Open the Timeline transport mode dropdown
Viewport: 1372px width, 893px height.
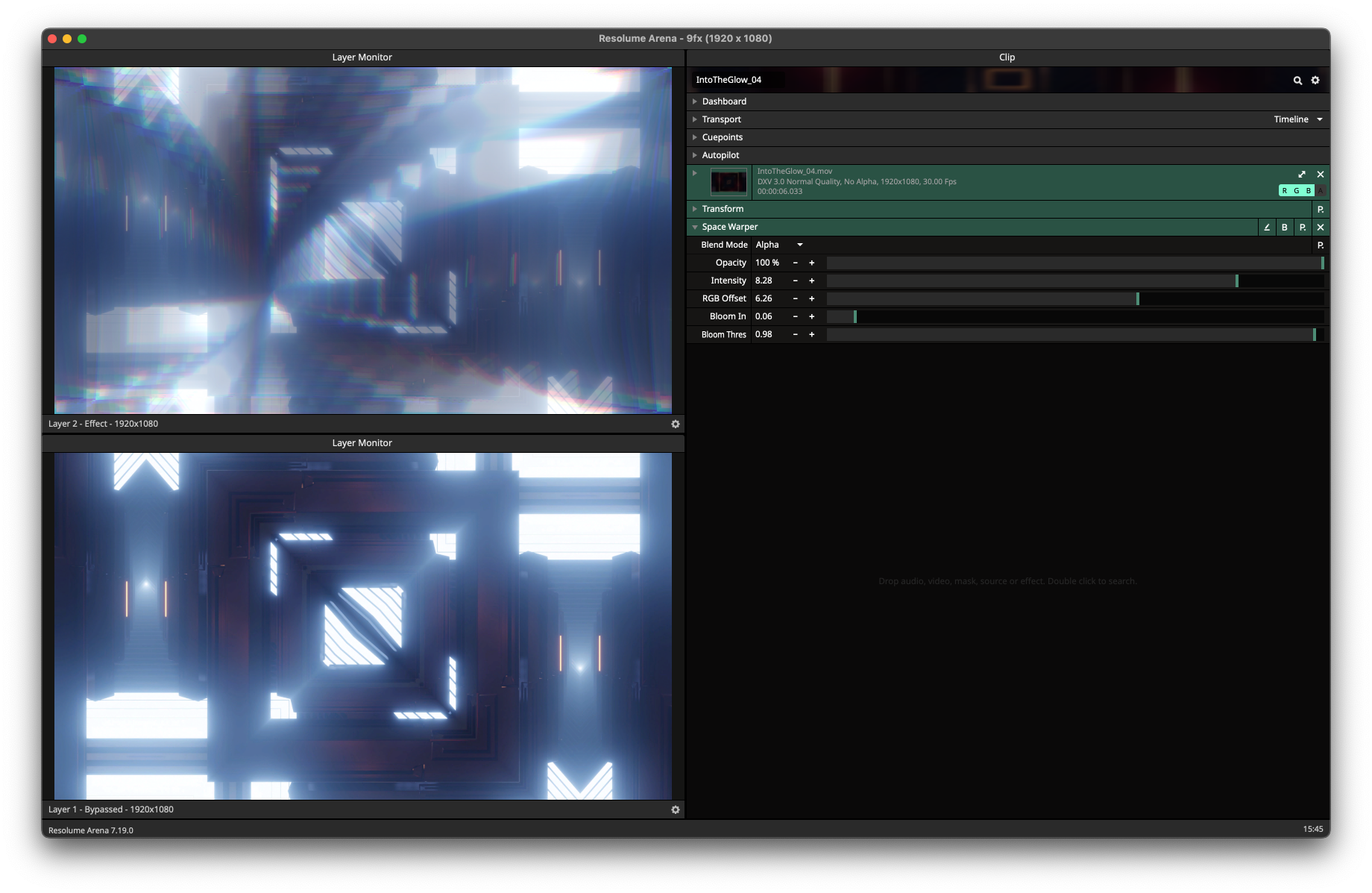1298,119
